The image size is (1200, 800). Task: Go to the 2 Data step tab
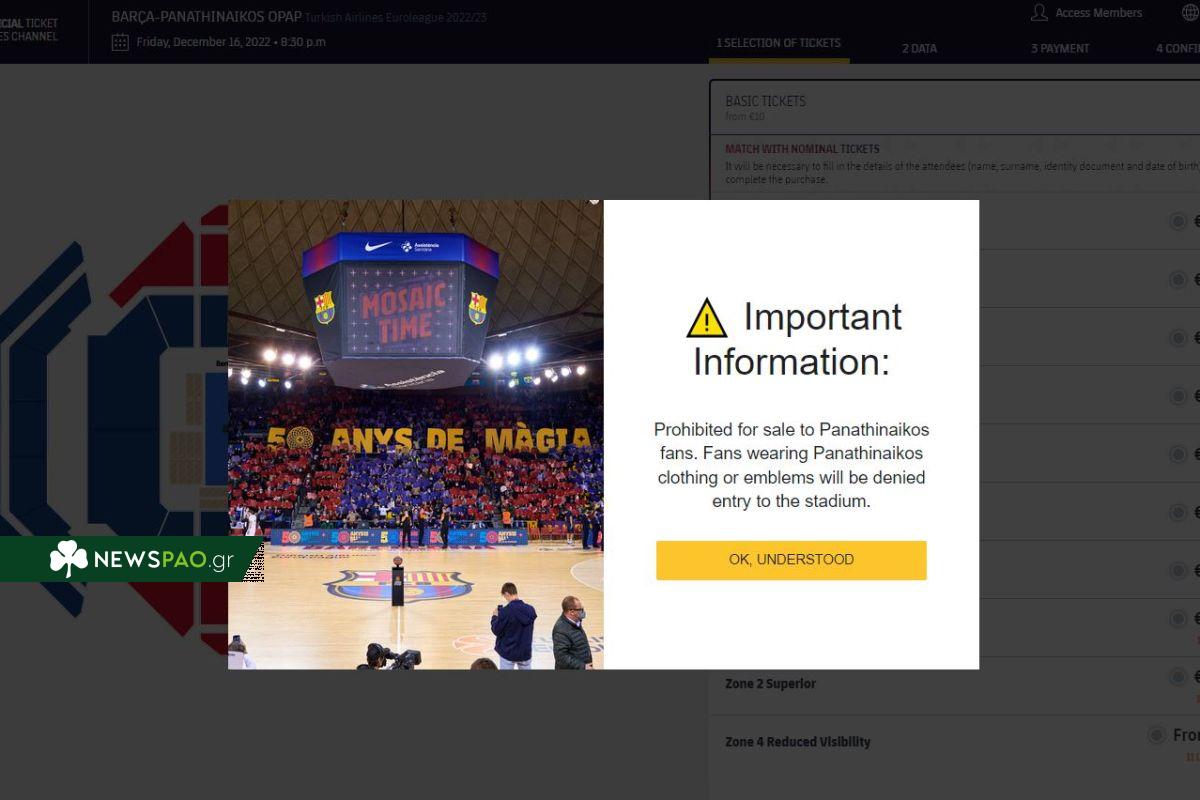919,48
